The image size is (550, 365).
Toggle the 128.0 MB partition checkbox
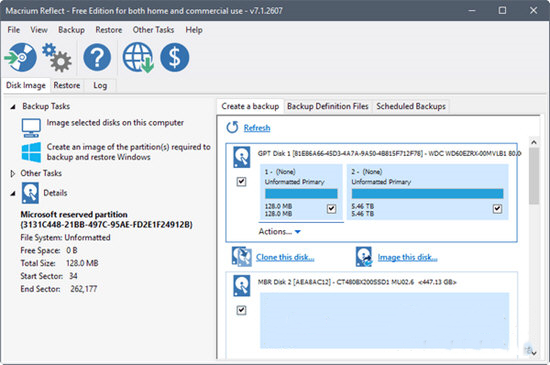coord(331,209)
